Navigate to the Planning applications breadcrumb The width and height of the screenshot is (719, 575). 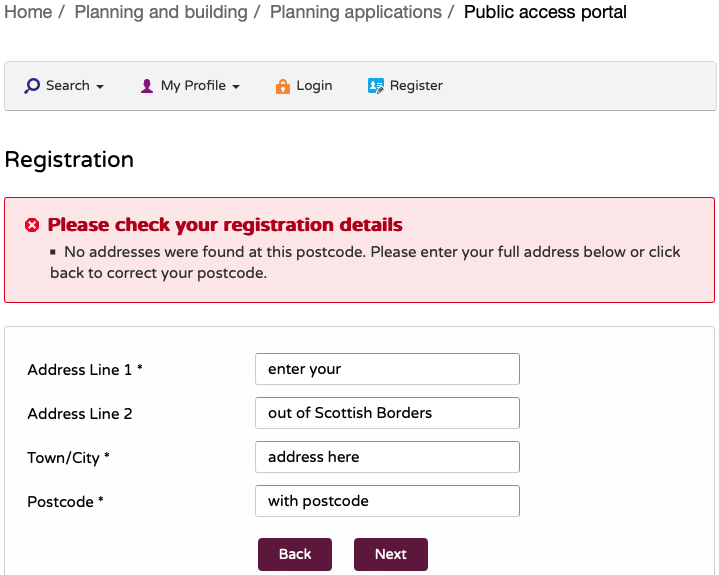356,13
